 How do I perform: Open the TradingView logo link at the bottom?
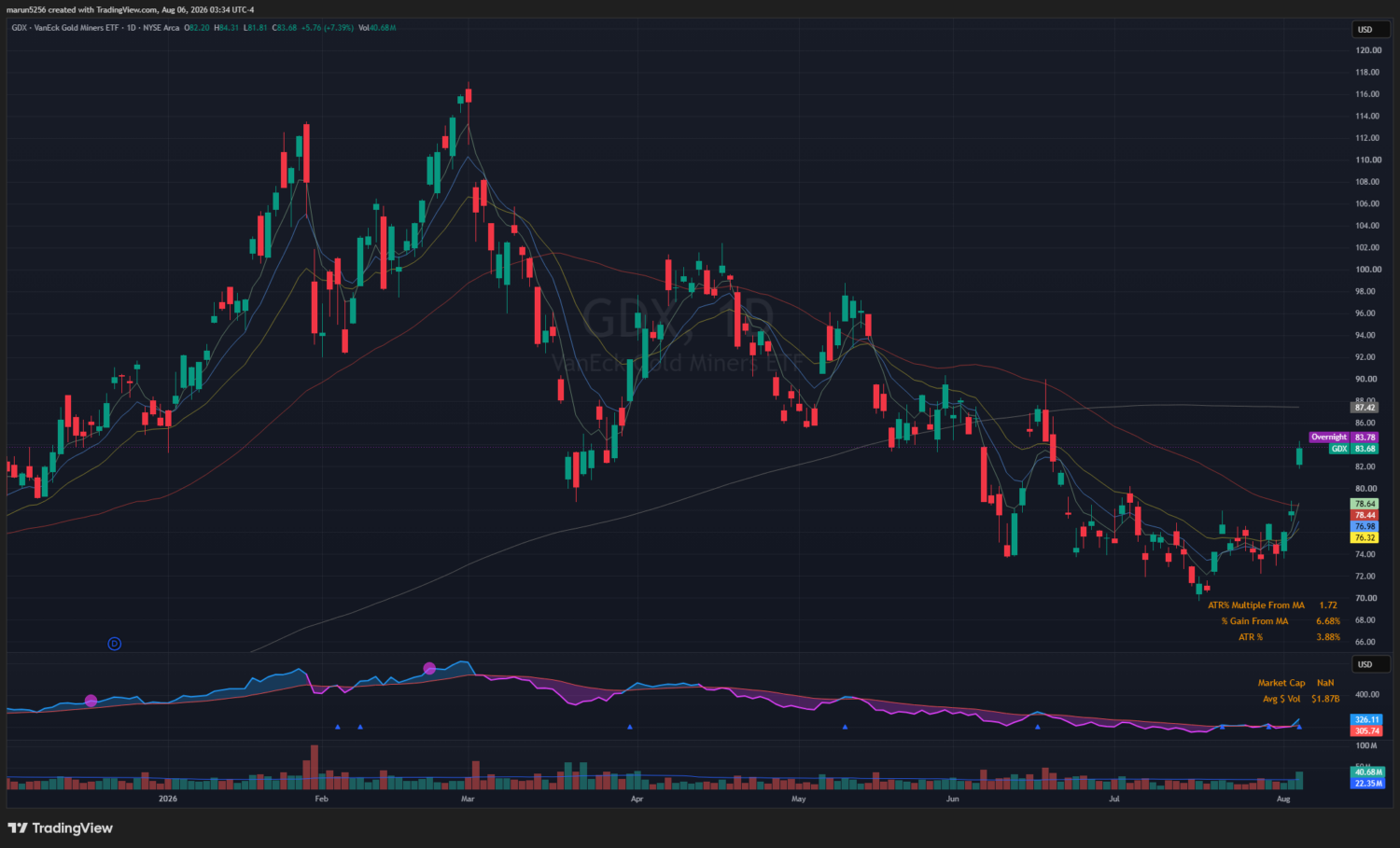tap(60, 828)
